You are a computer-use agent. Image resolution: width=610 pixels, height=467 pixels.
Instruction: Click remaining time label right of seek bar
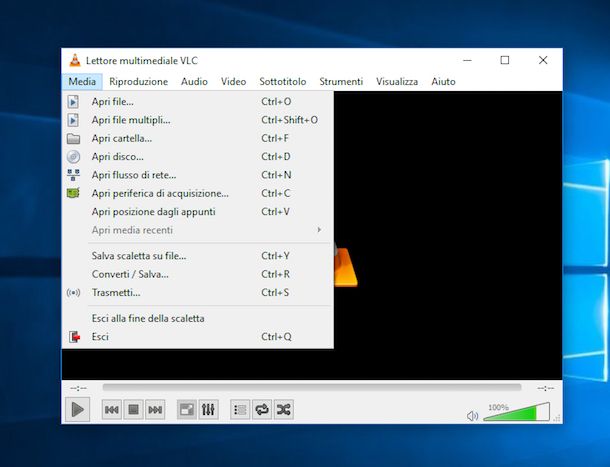click(545, 388)
